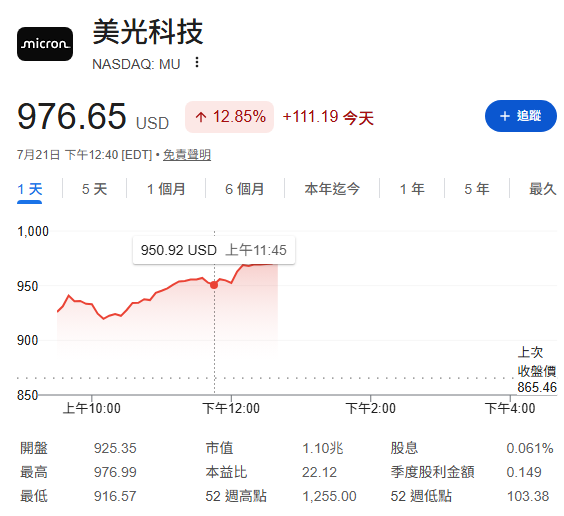Click the 976.65 price figure

click(x=72, y=116)
